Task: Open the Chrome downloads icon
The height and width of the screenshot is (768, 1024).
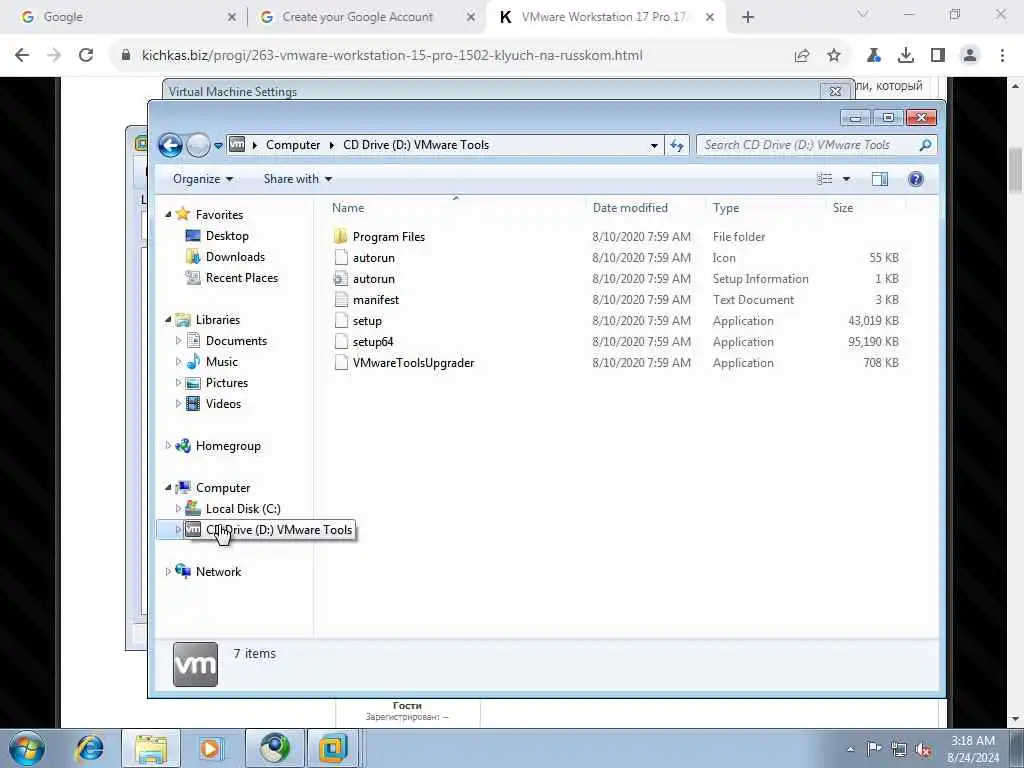Action: click(x=906, y=56)
